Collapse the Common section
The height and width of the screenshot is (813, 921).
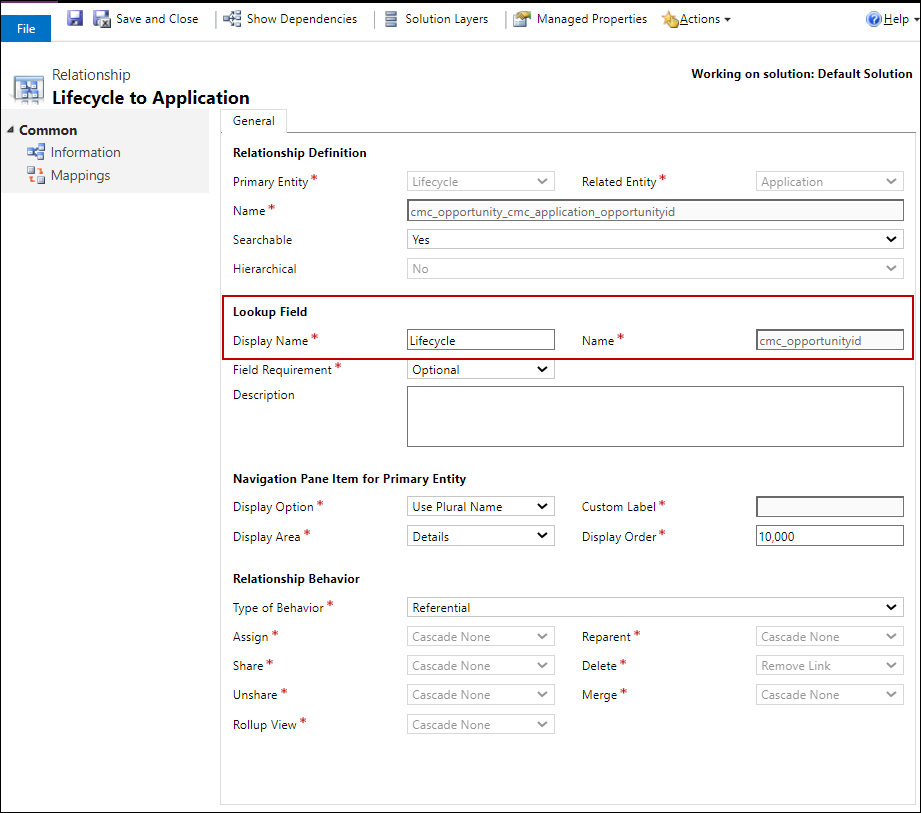10,130
